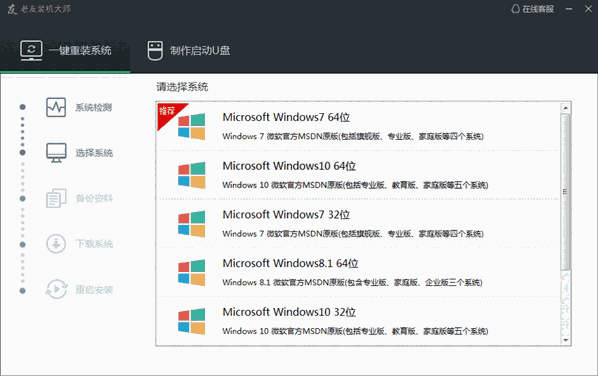Select the 备份资料 step label
The width and height of the screenshot is (598, 376).
pos(94,198)
